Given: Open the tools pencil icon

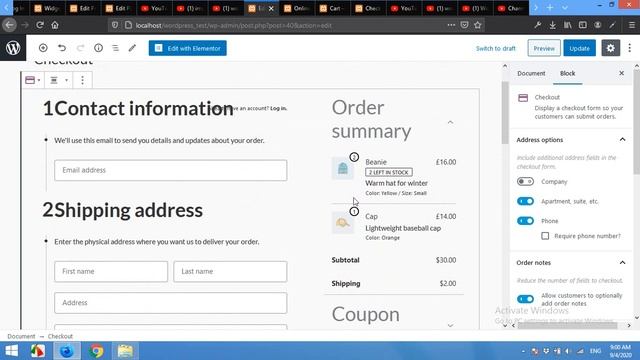Looking at the screenshot, I should tap(132, 48).
